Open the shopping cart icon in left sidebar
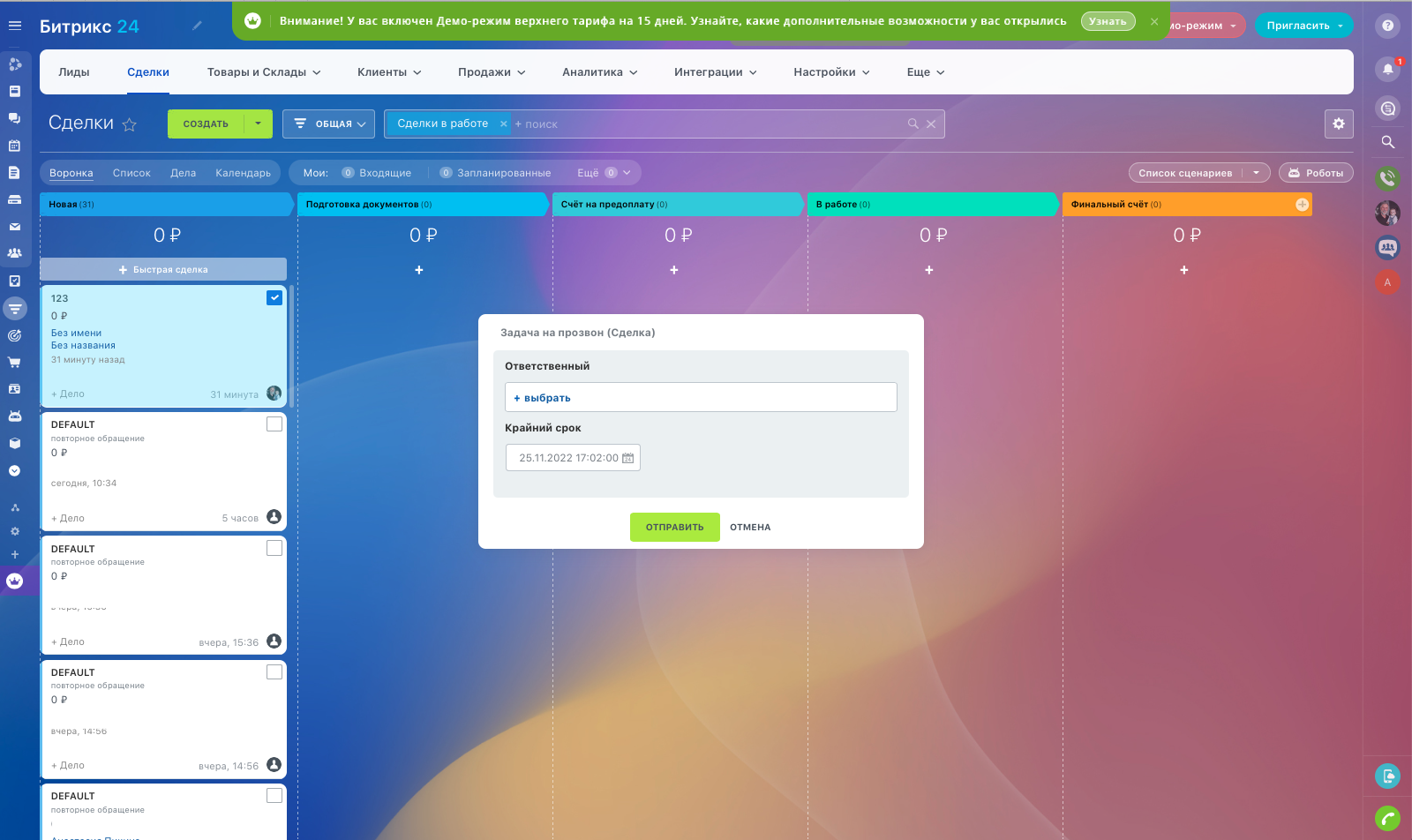The image size is (1412, 840). [x=14, y=362]
